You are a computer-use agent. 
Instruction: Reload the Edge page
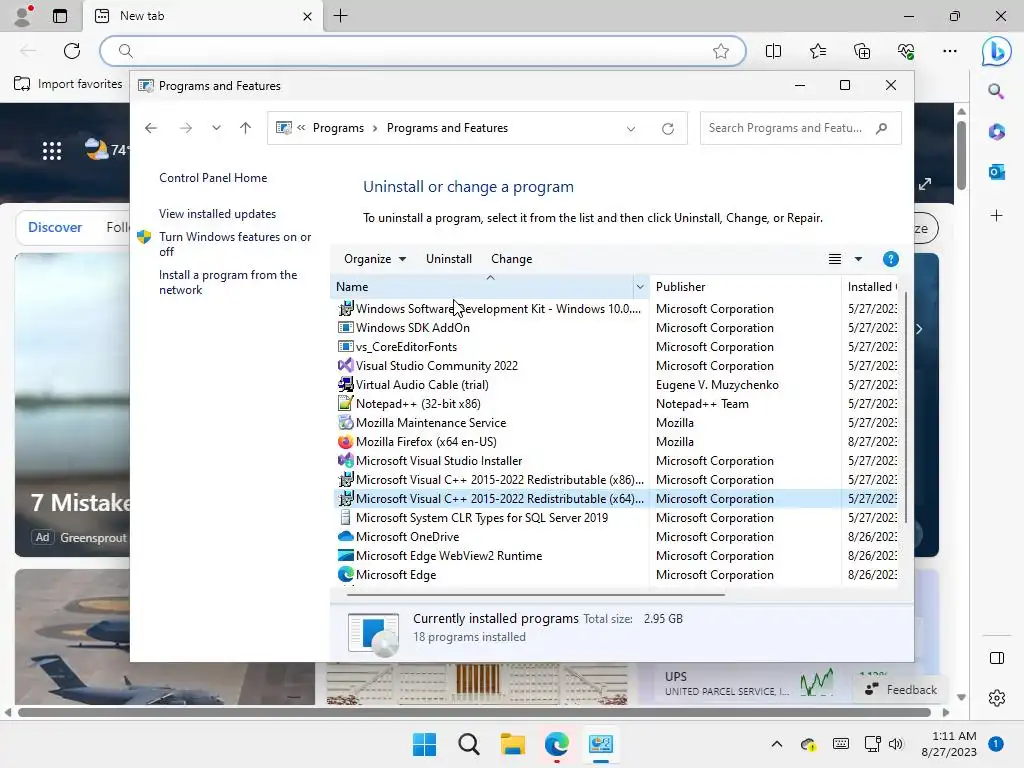point(72,51)
